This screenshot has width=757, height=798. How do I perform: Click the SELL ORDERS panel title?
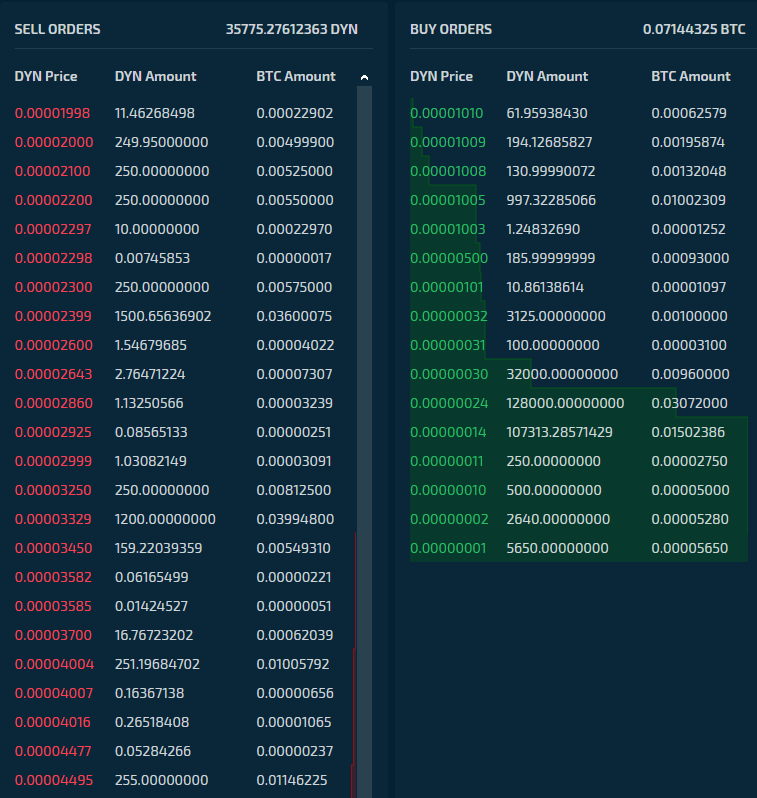58,29
